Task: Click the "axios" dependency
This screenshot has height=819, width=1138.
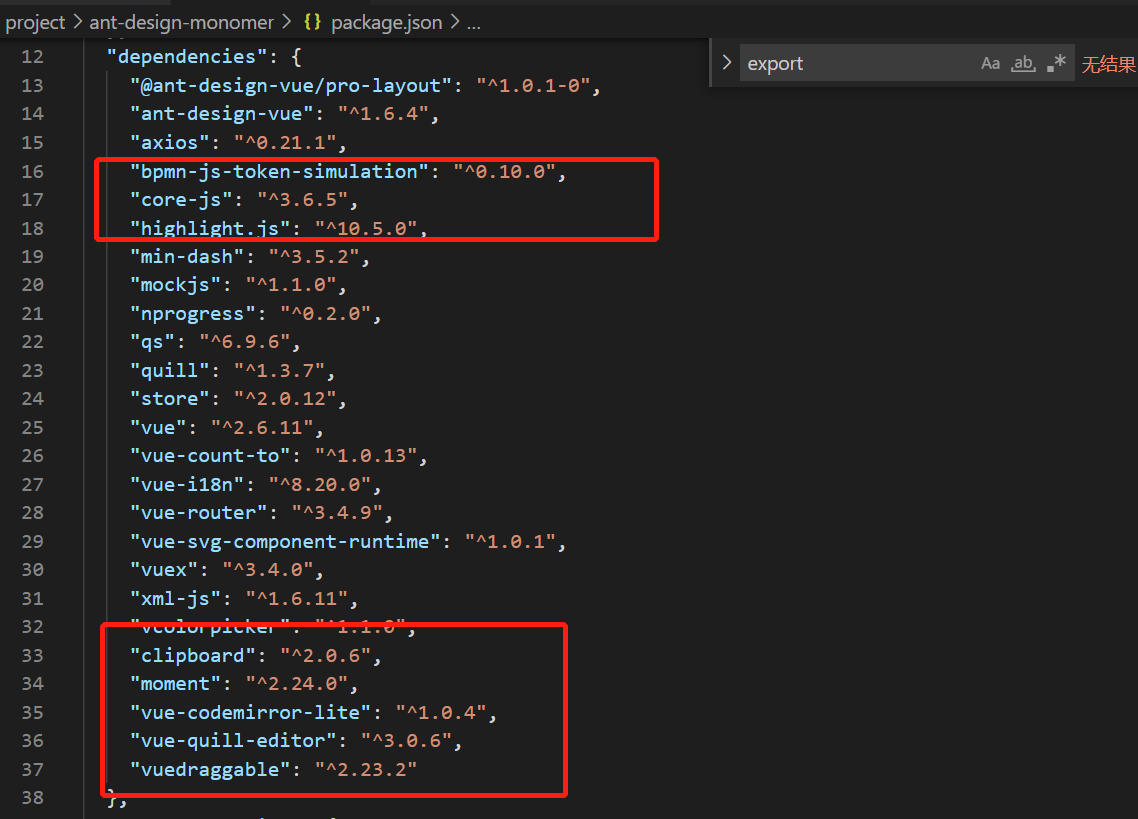Action: tap(170, 142)
